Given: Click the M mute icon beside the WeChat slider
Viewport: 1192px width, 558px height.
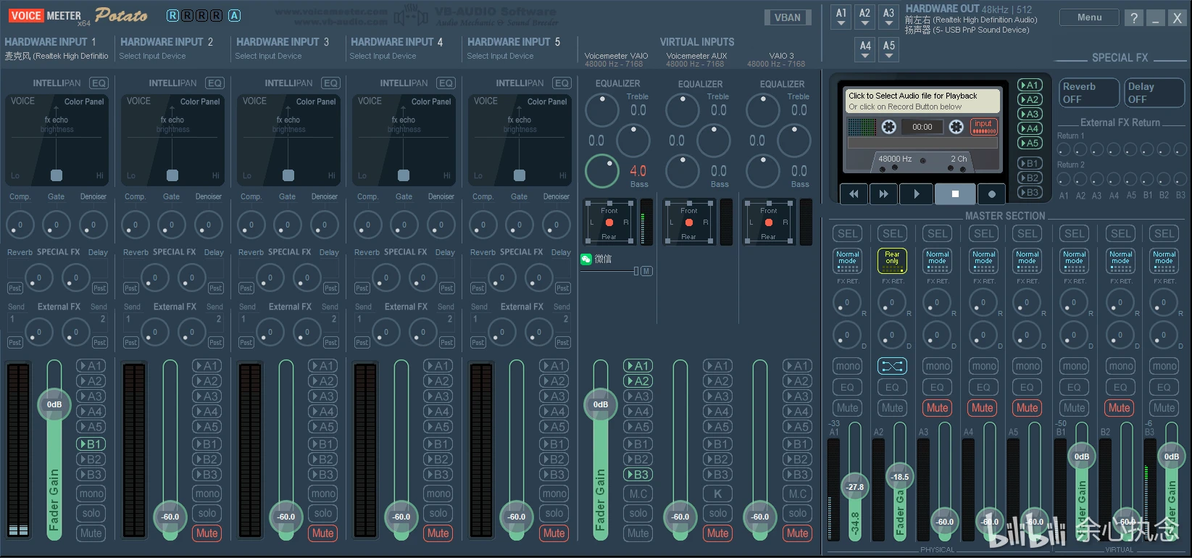Looking at the screenshot, I should 646,271.
